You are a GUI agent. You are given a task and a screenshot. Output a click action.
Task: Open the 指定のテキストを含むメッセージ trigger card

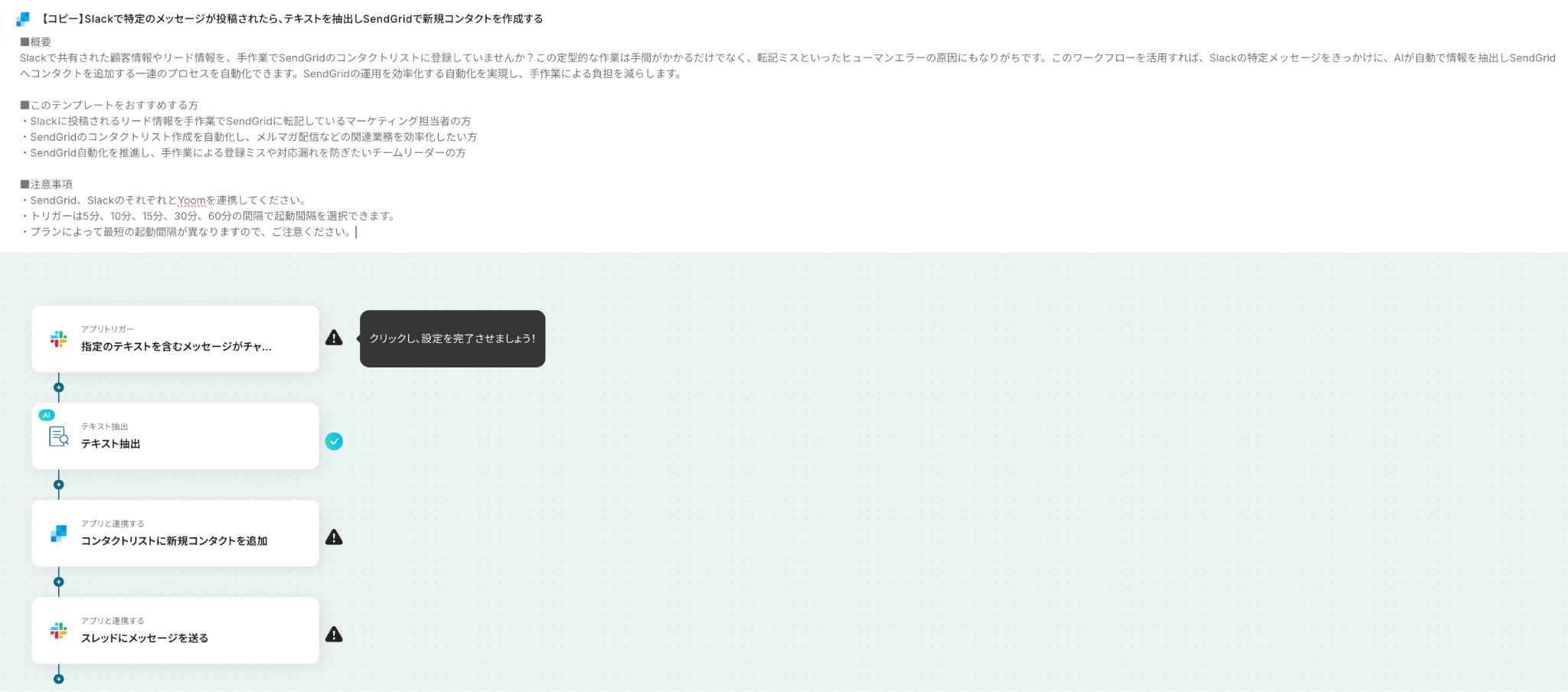(x=175, y=339)
